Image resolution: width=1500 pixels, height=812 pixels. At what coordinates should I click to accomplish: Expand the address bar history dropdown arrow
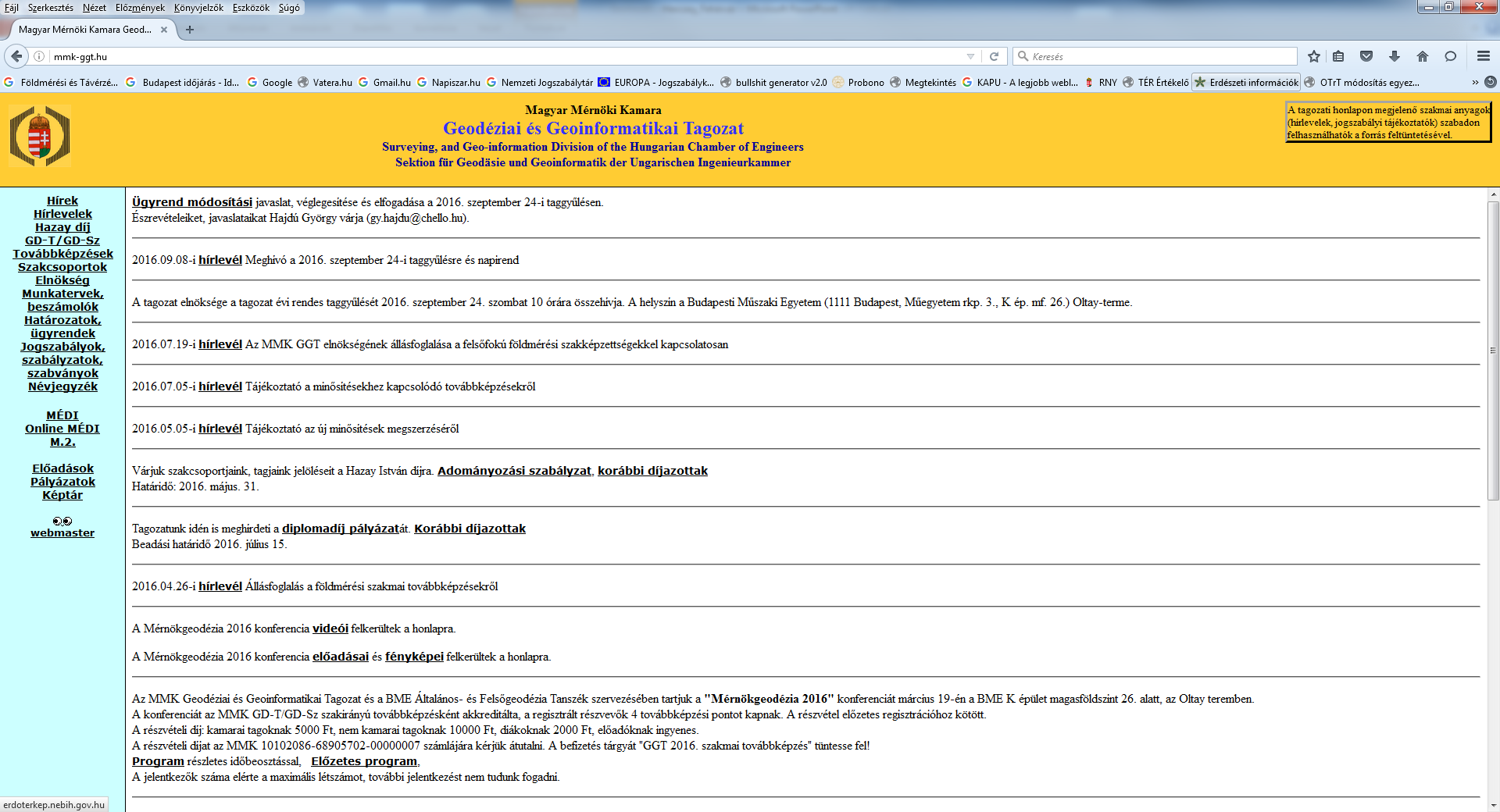pyautogui.click(x=970, y=56)
